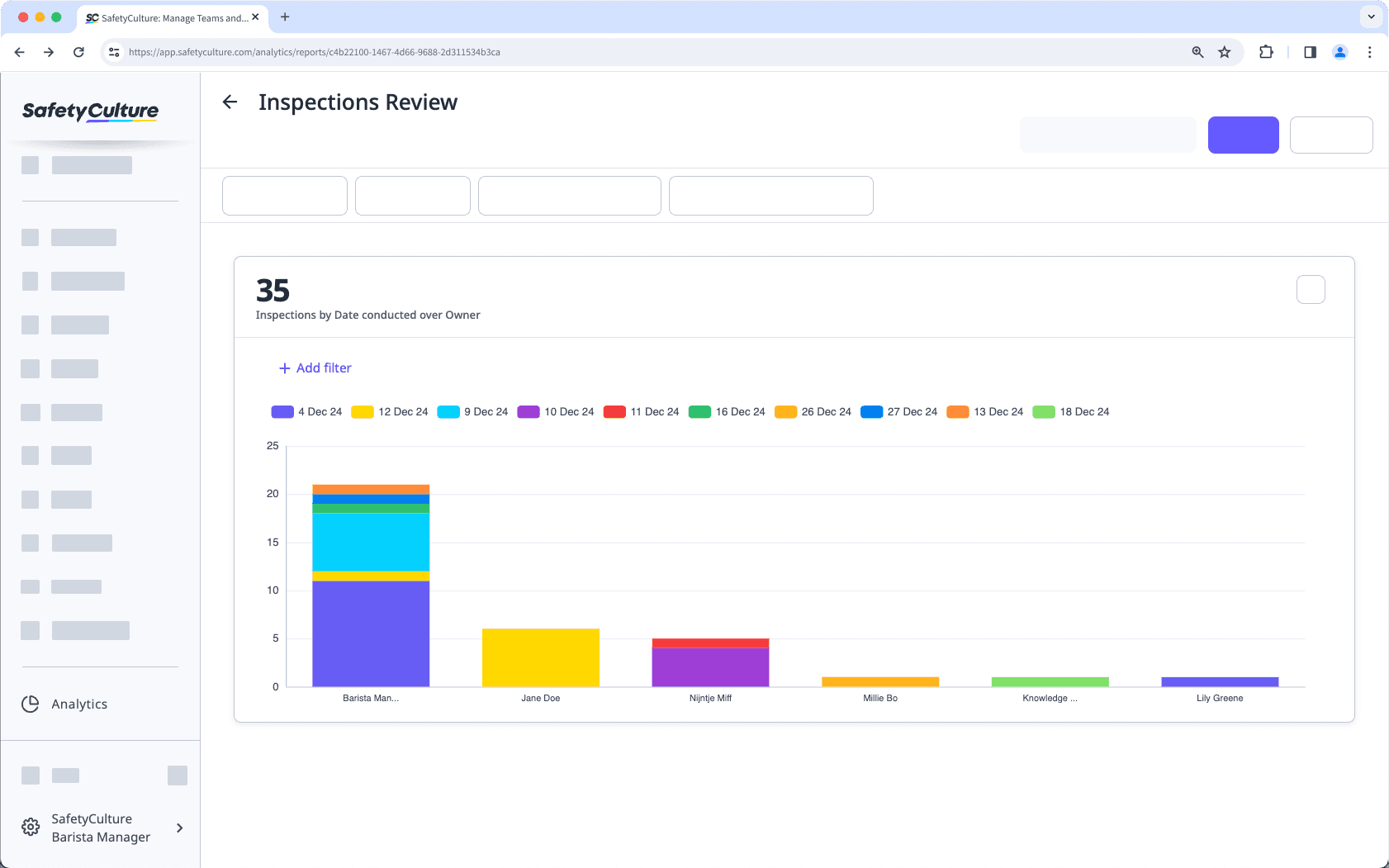
Task: Select Analytics in the left navigation
Action: tap(78, 704)
